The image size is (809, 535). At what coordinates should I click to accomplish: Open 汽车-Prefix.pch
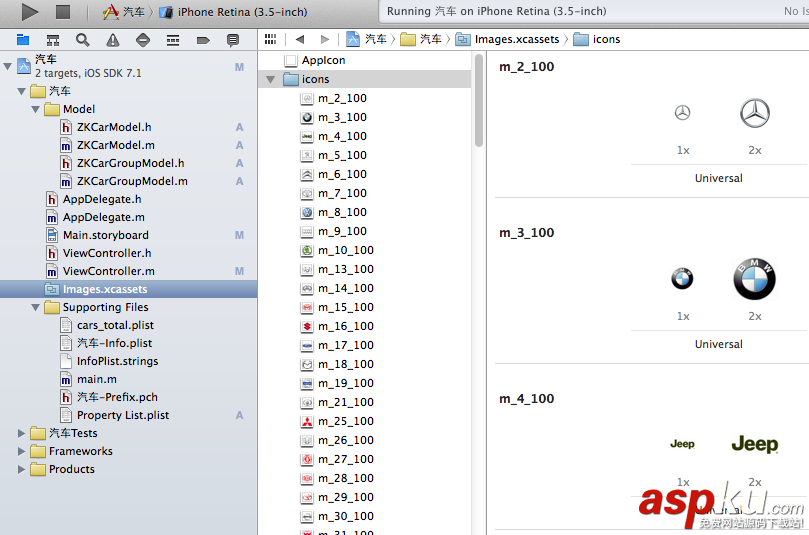pos(117,397)
